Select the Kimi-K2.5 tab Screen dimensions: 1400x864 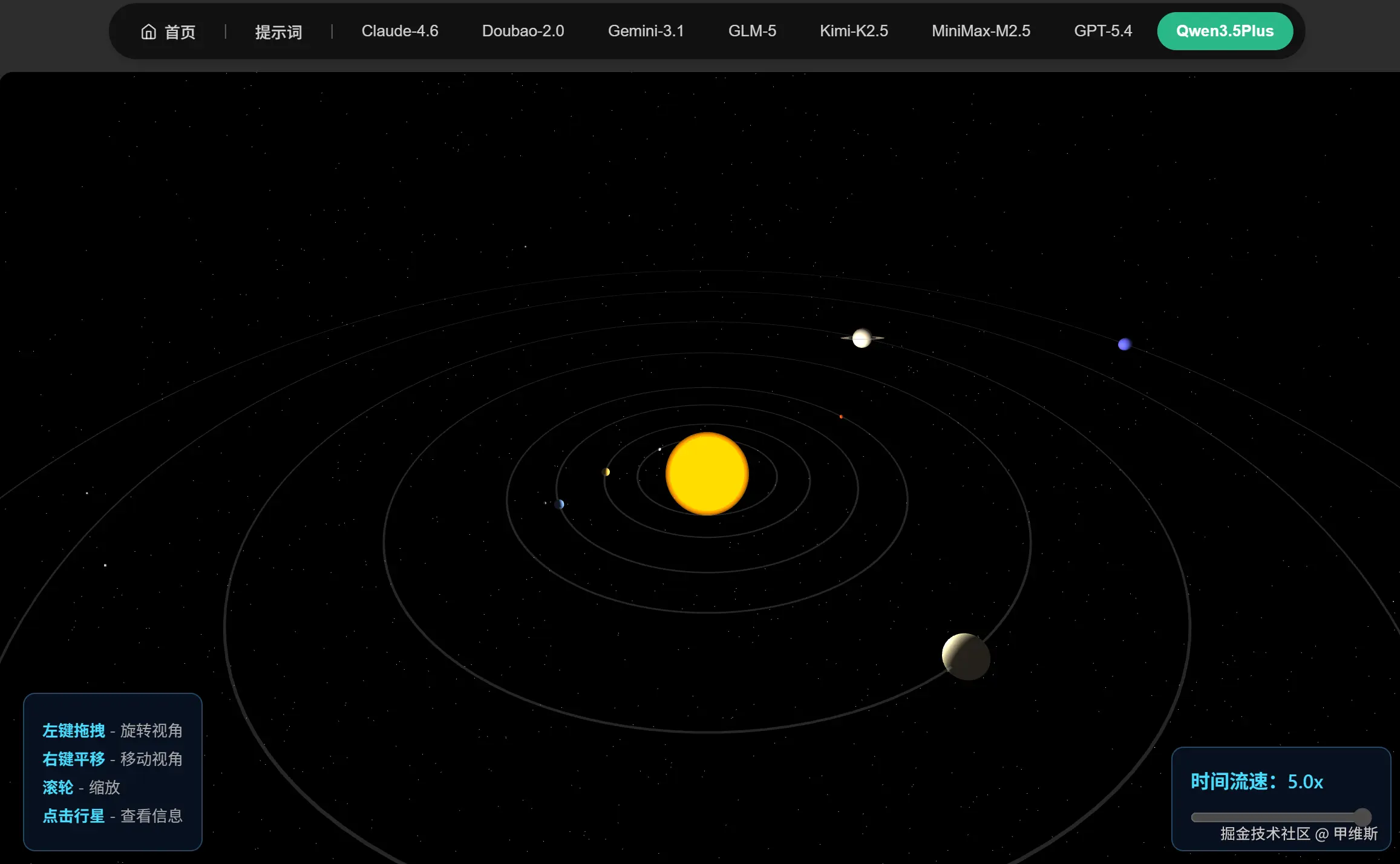tap(854, 31)
